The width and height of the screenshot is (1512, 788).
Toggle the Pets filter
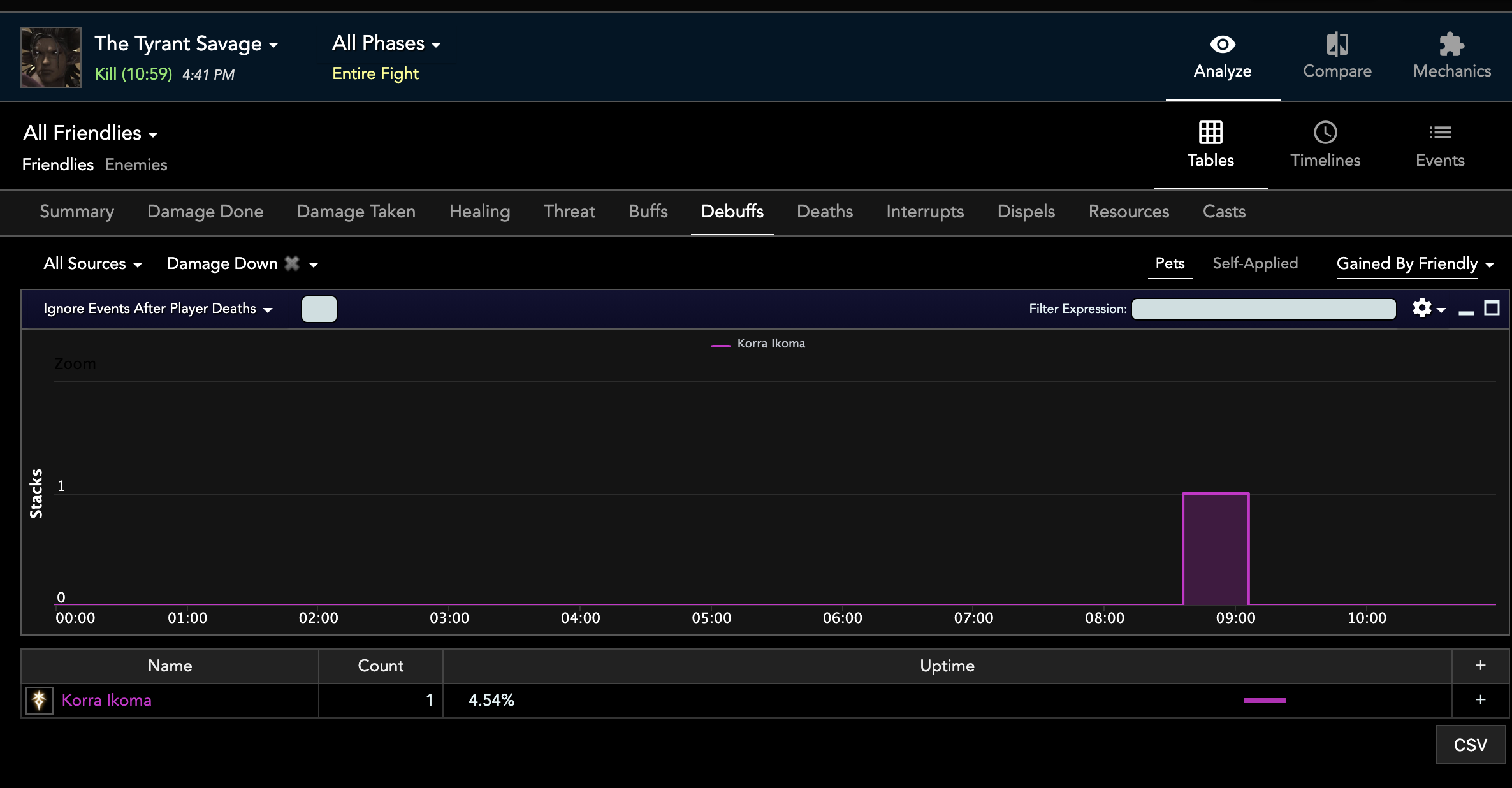[1170, 263]
